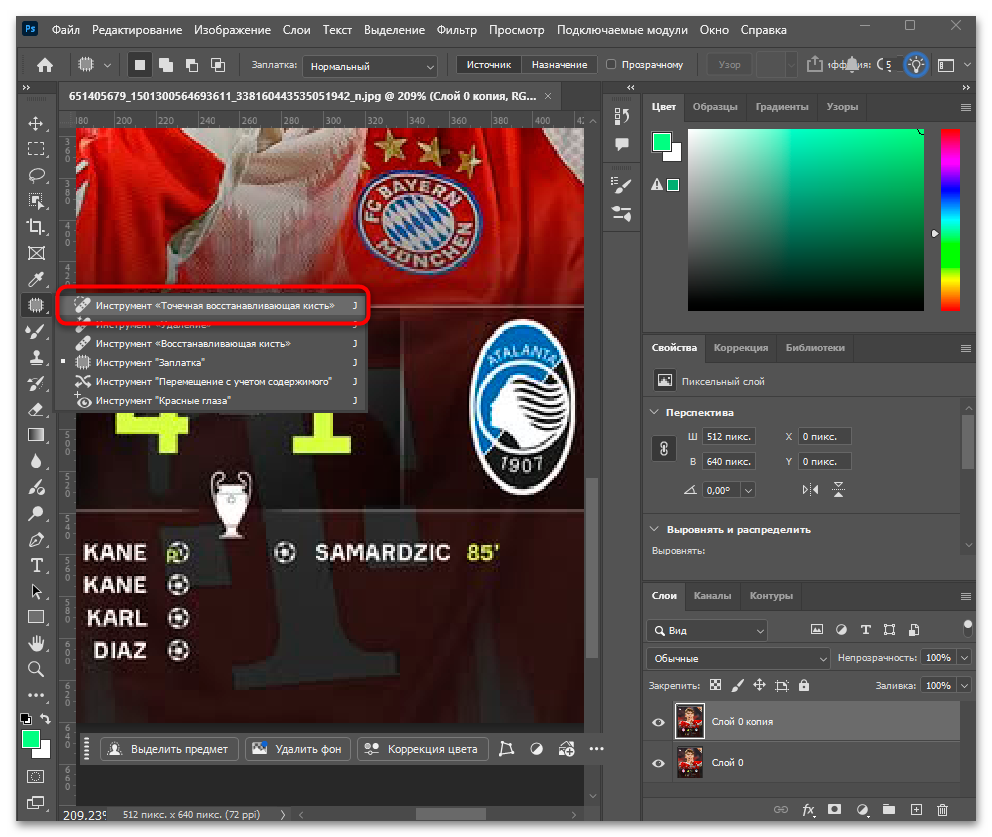Select the Gradient tool
The height and width of the screenshot is (837, 992).
coord(36,435)
